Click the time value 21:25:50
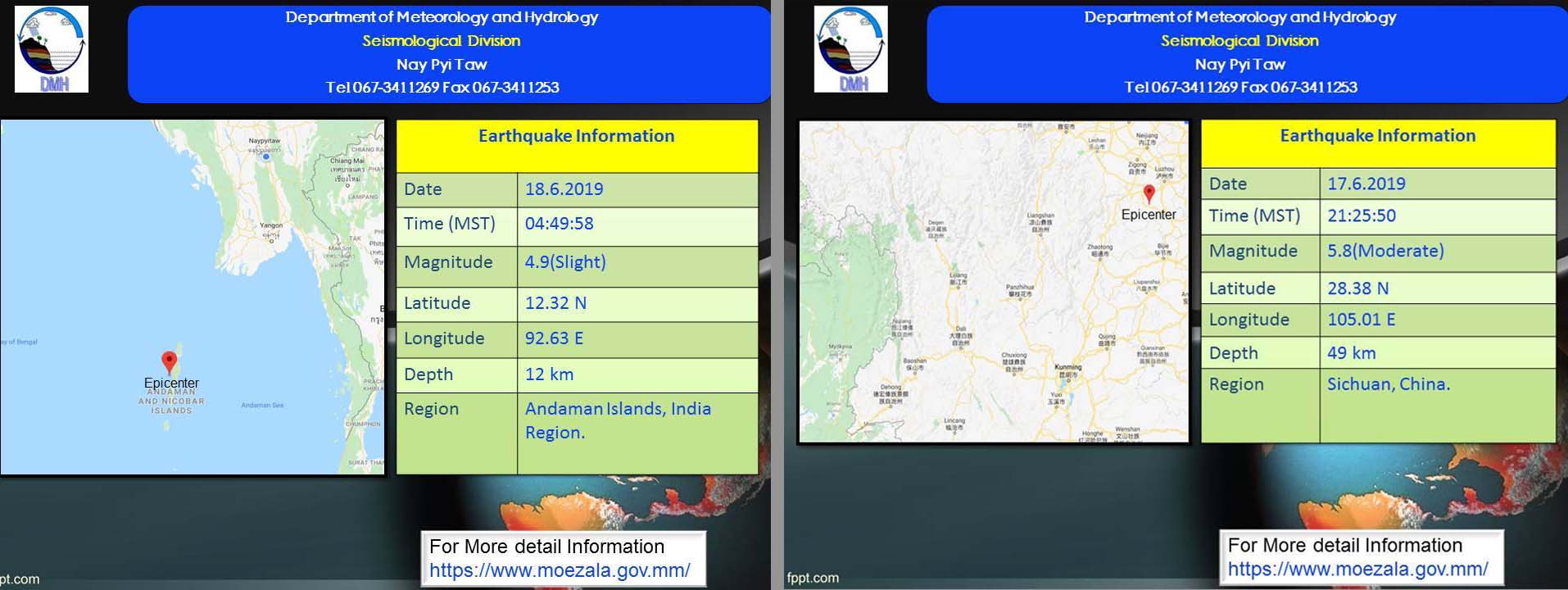This screenshot has height=590, width=1568. 1362,216
